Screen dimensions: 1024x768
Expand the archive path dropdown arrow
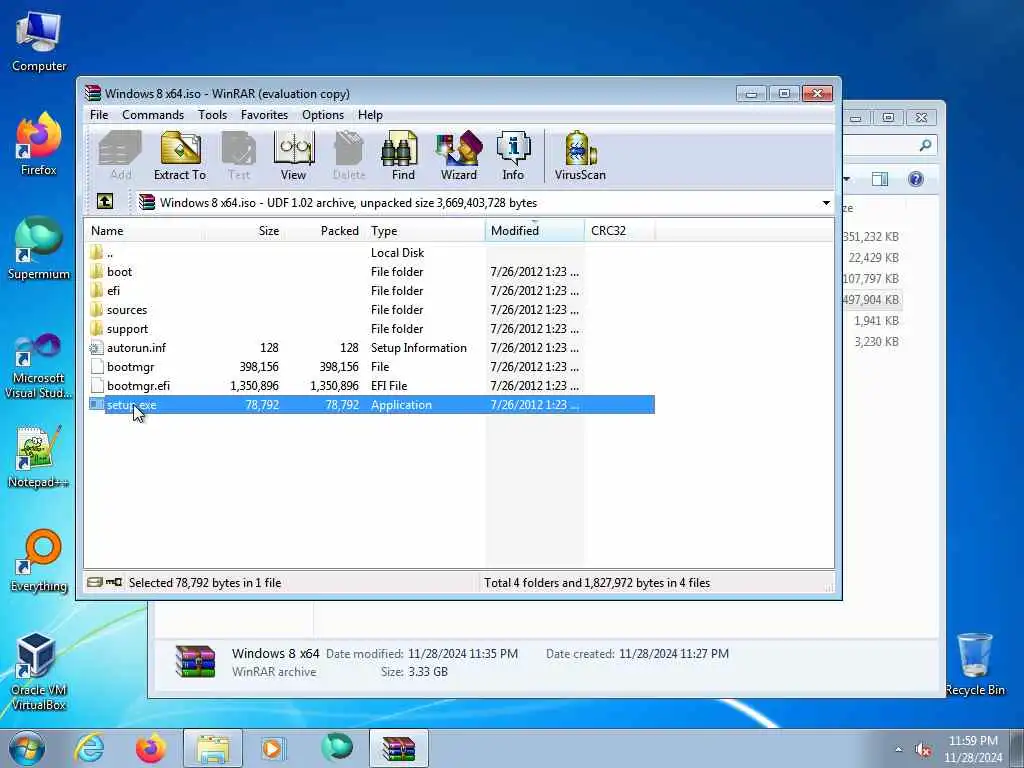[x=826, y=202]
